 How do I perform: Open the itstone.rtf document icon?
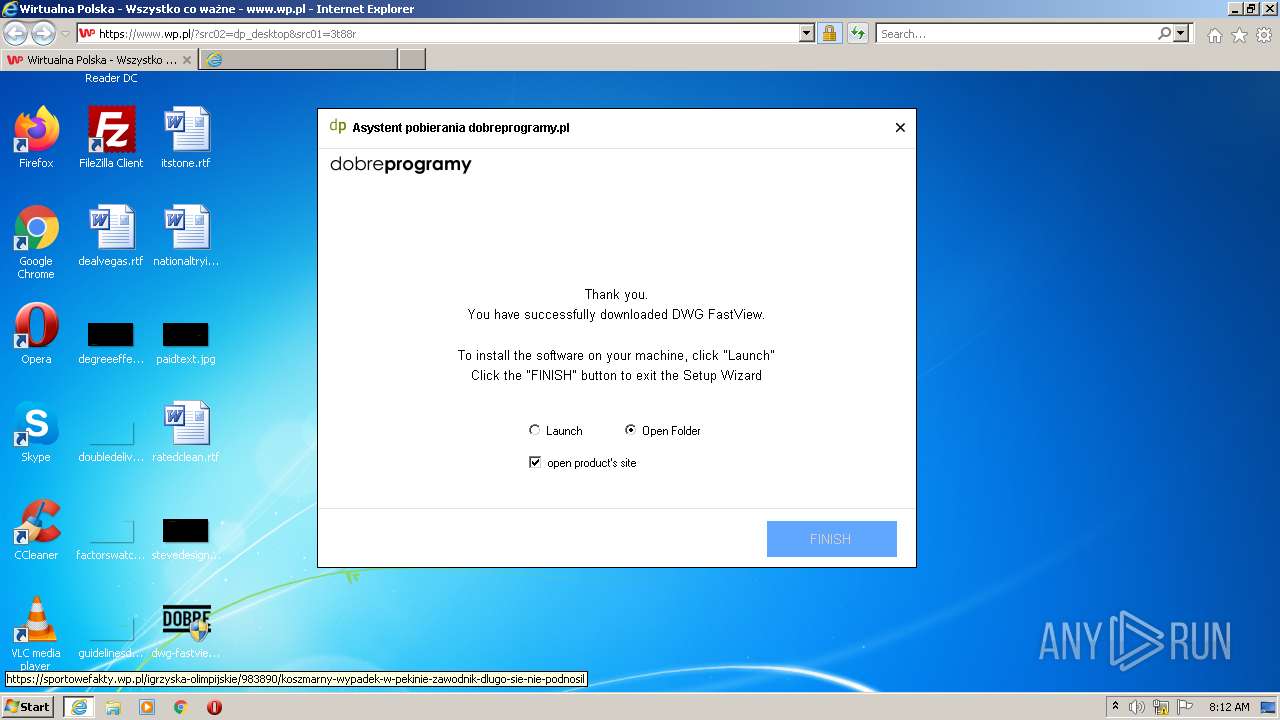[186, 137]
